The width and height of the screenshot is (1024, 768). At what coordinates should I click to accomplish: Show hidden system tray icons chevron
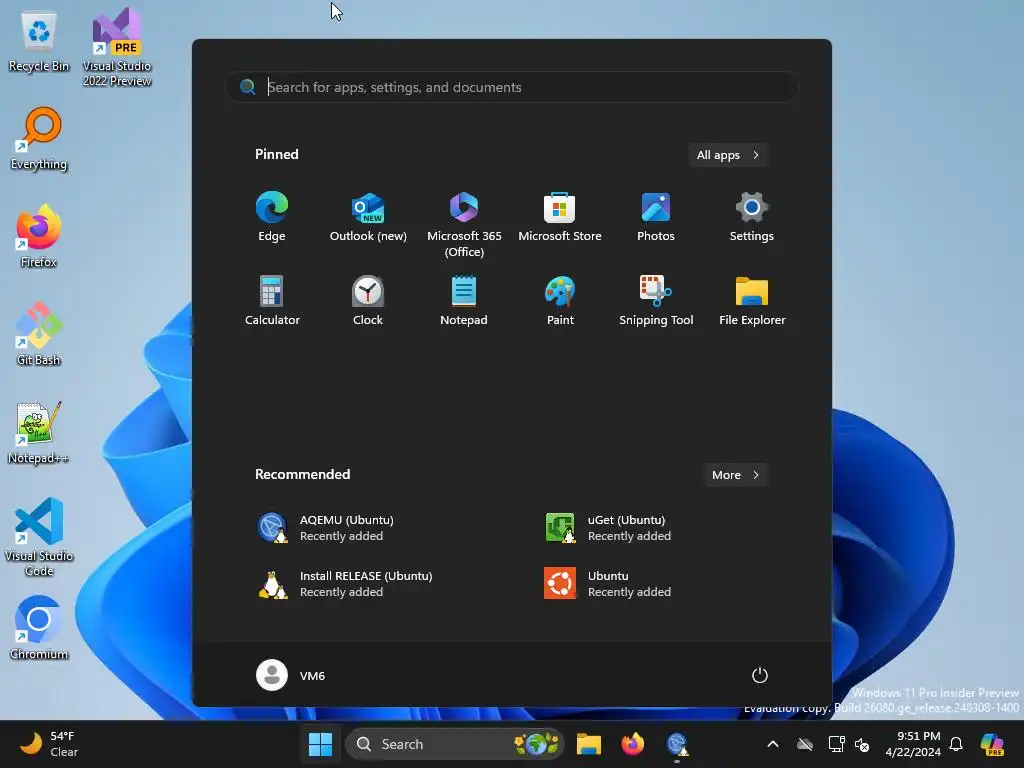click(773, 744)
